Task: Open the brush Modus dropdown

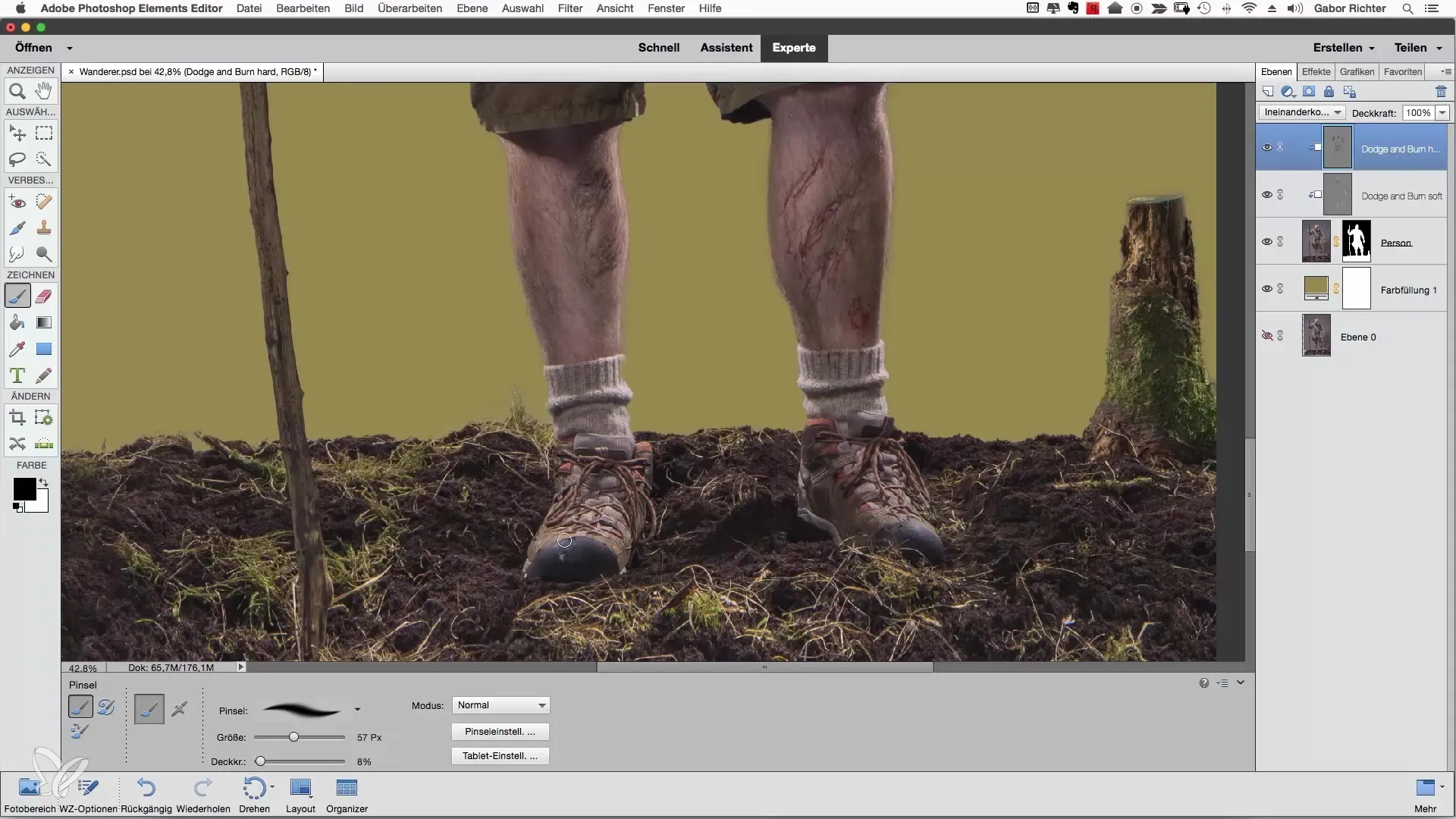Action: 500,705
